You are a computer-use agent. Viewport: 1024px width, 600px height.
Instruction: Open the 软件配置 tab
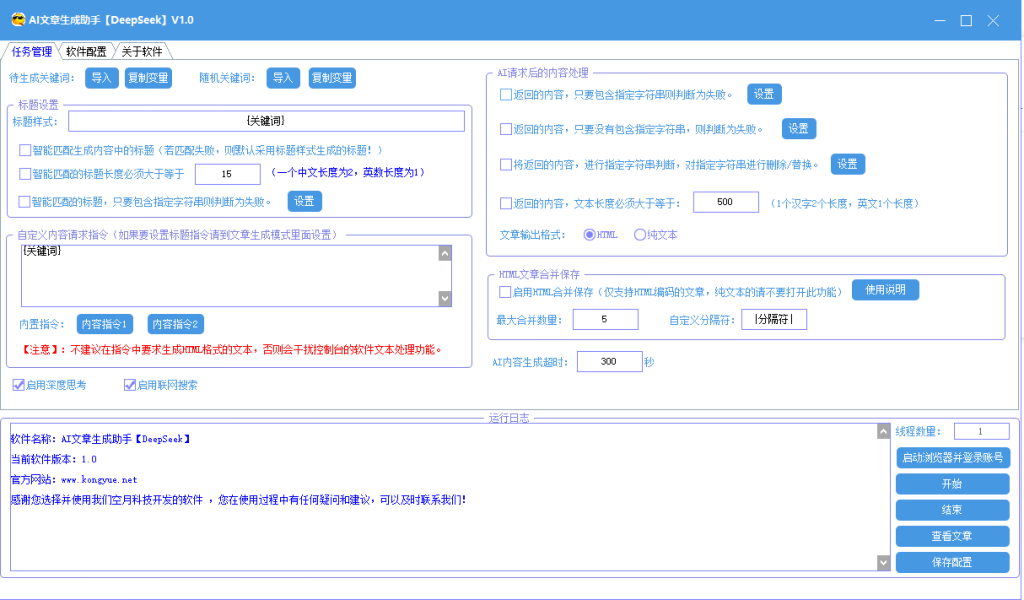pyautogui.click(x=86, y=52)
